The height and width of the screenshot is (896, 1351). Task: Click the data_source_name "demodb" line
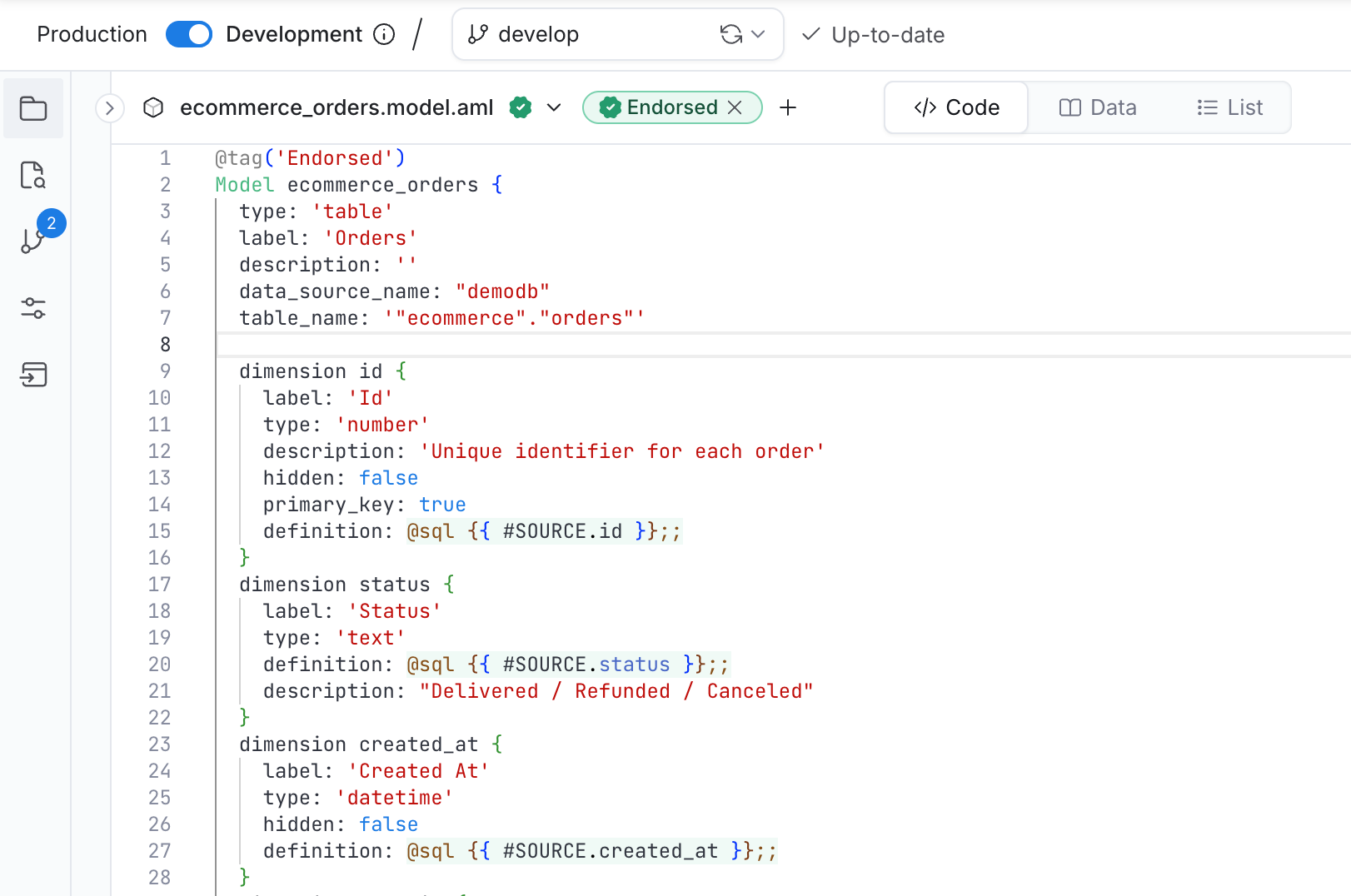[x=395, y=291]
